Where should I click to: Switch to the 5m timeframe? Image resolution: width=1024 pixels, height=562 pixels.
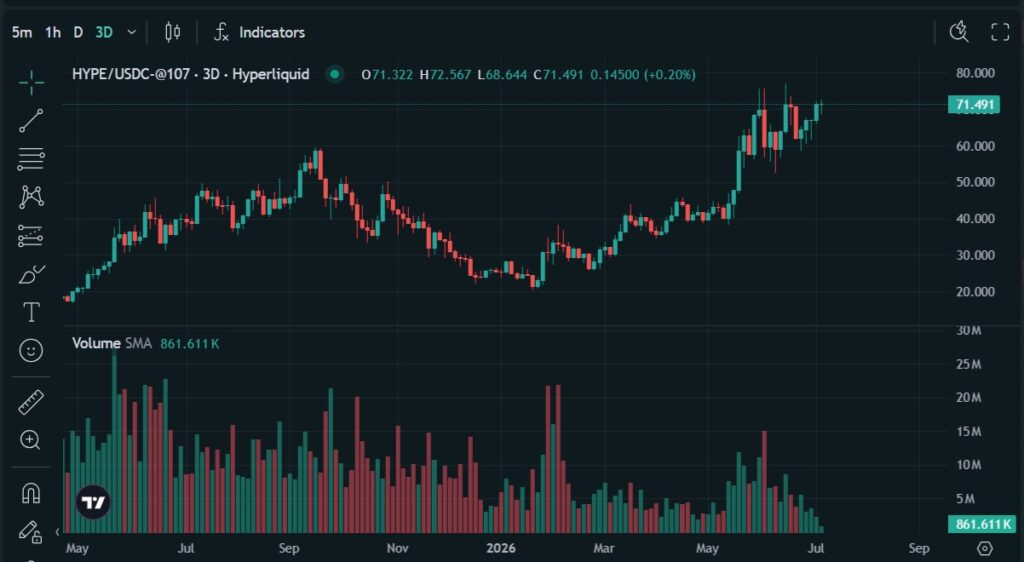click(x=22, y=32)
